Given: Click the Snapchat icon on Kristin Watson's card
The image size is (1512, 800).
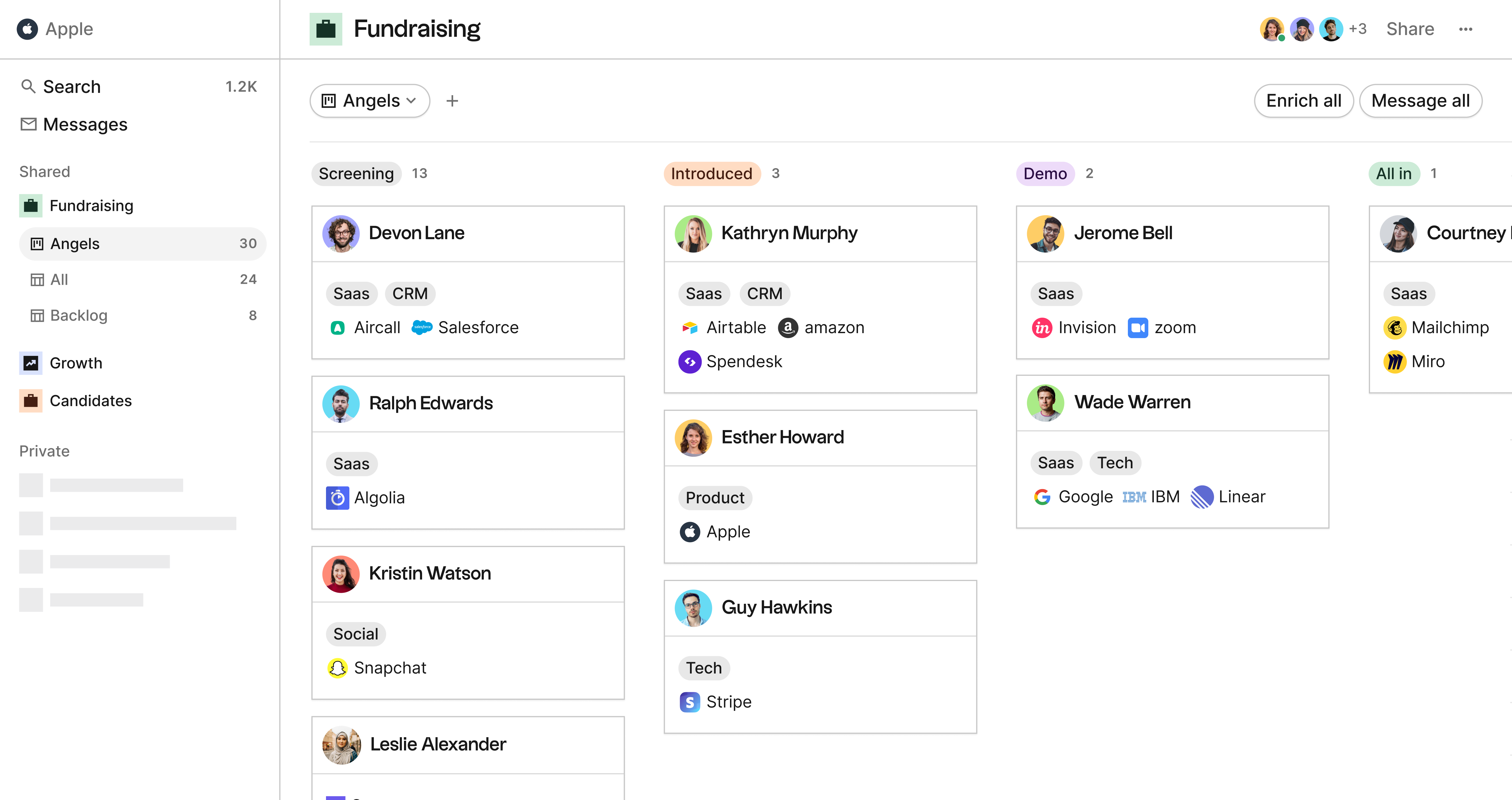Looking at the screenshot, I should point(338,667).
